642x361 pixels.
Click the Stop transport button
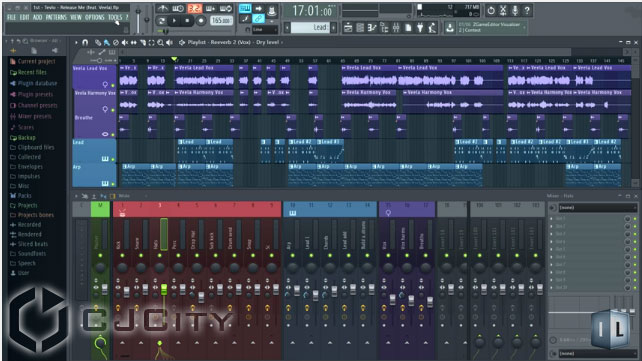pos(187,20)
